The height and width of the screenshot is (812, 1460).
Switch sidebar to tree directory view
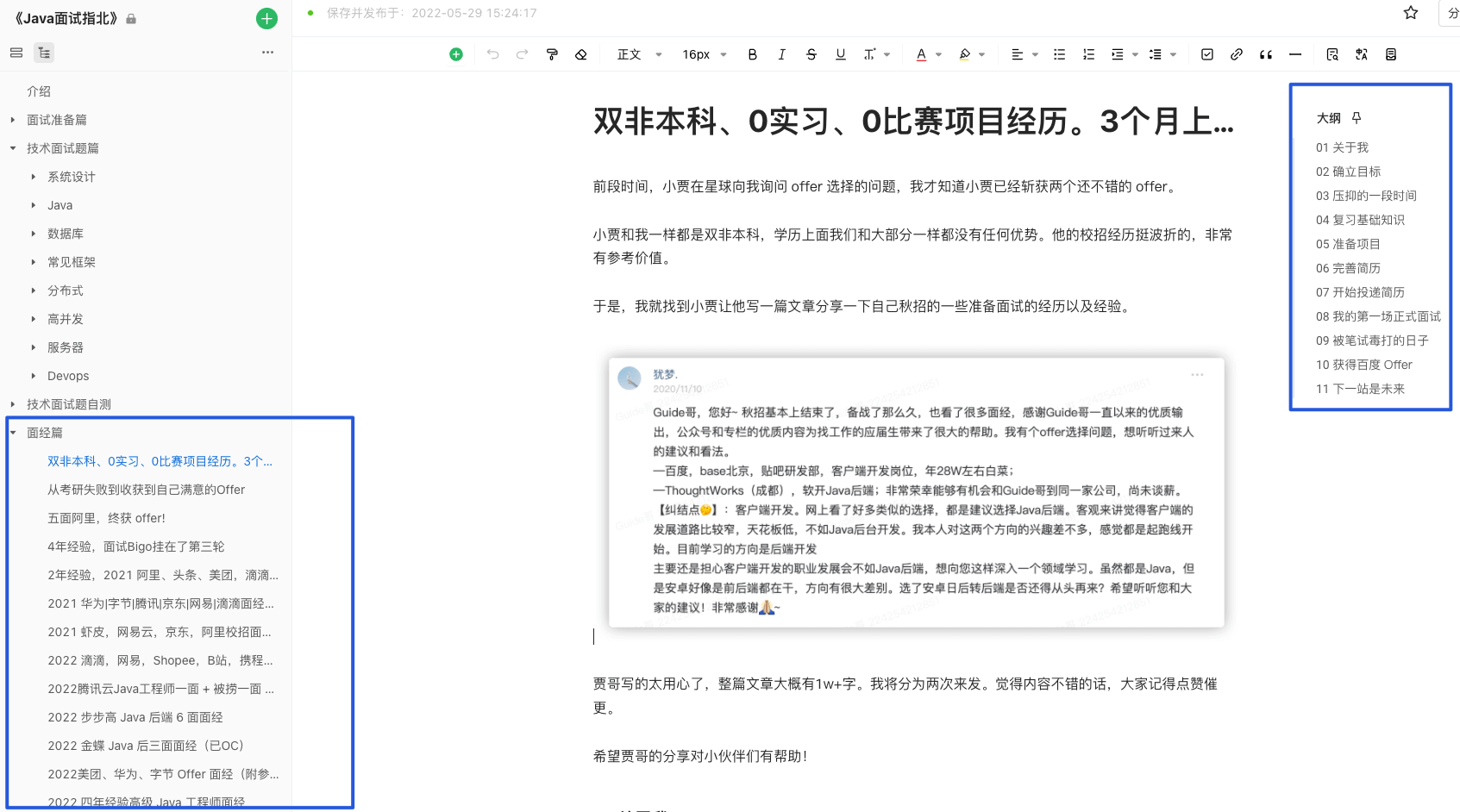[x=44, y=53]
